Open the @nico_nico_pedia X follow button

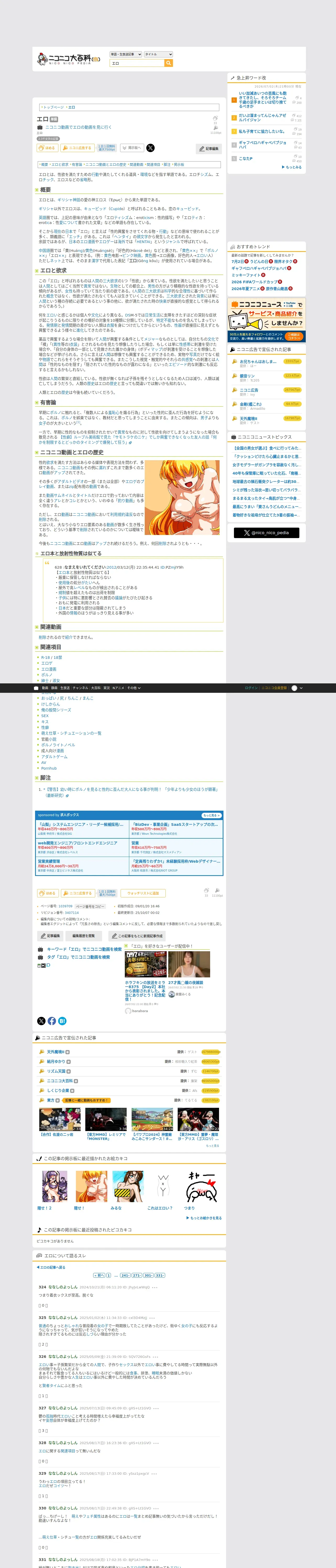[266, 533]
